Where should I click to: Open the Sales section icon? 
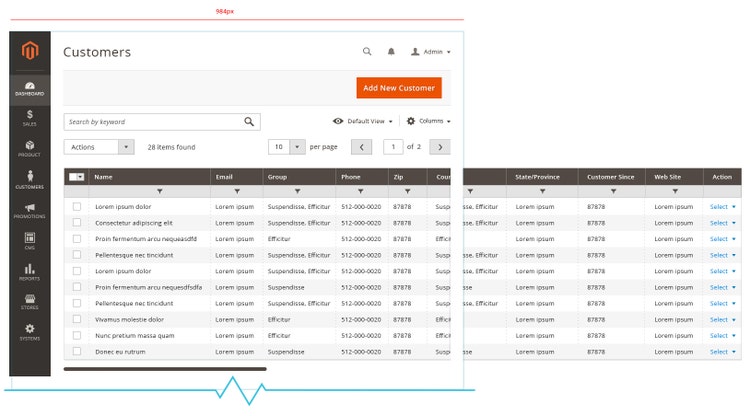30,118
